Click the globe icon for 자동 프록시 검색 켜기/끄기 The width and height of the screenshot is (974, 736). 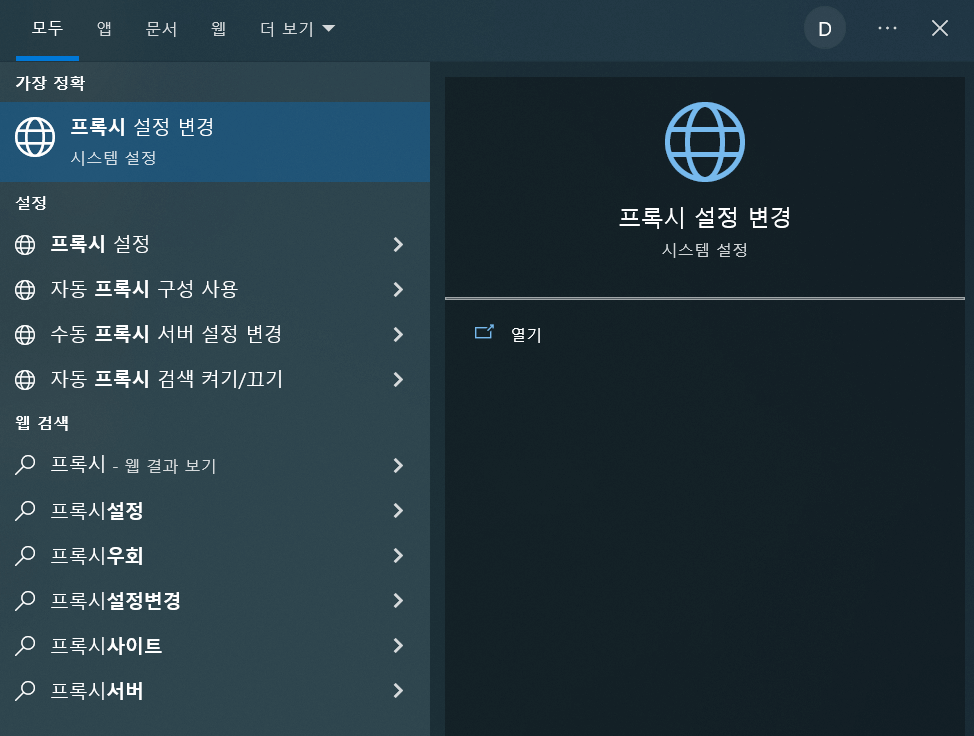pyautogui.click(x=25, y=379)
